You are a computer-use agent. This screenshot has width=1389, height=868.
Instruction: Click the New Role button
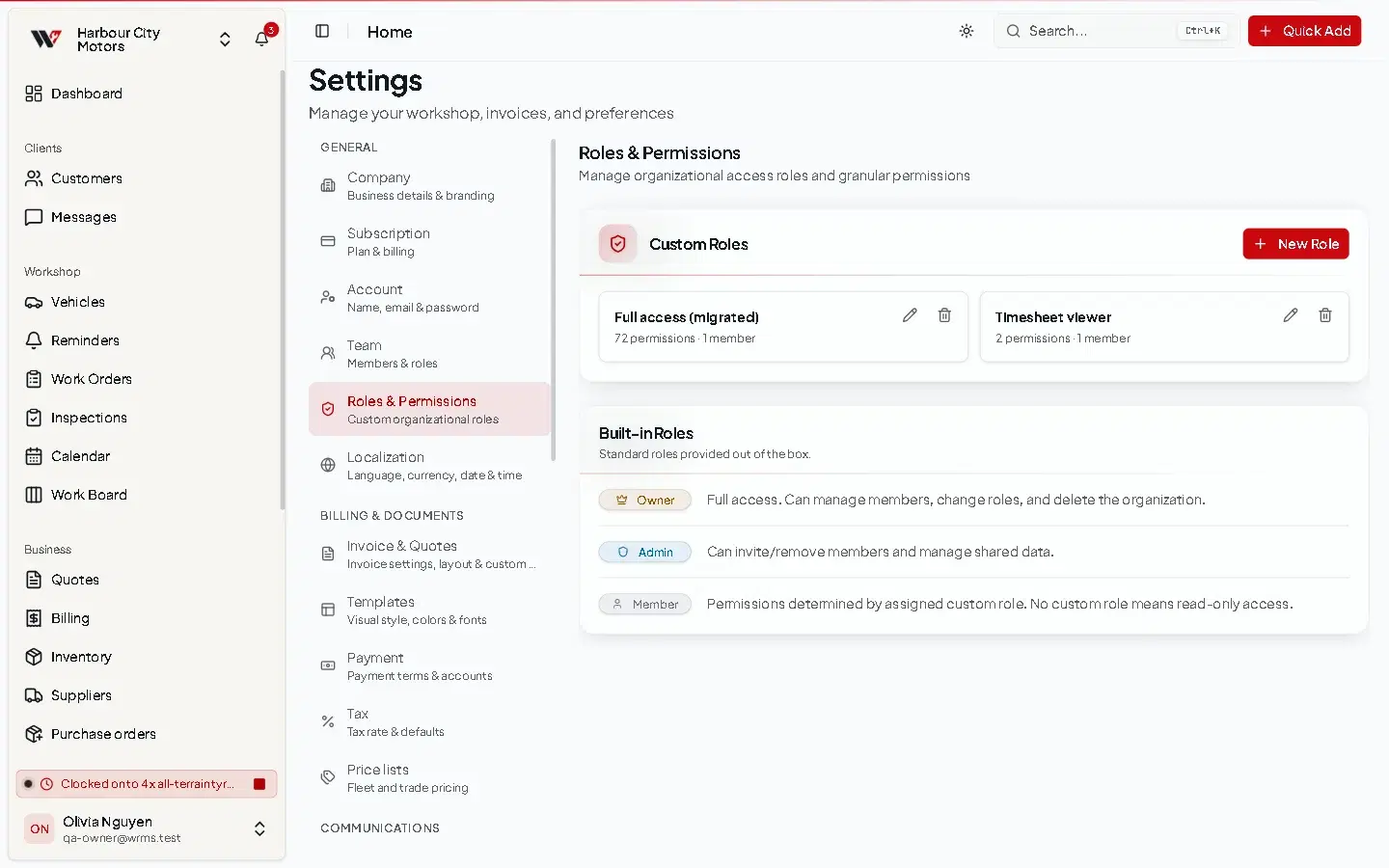pyautogui.click(x=1295, y=244)
